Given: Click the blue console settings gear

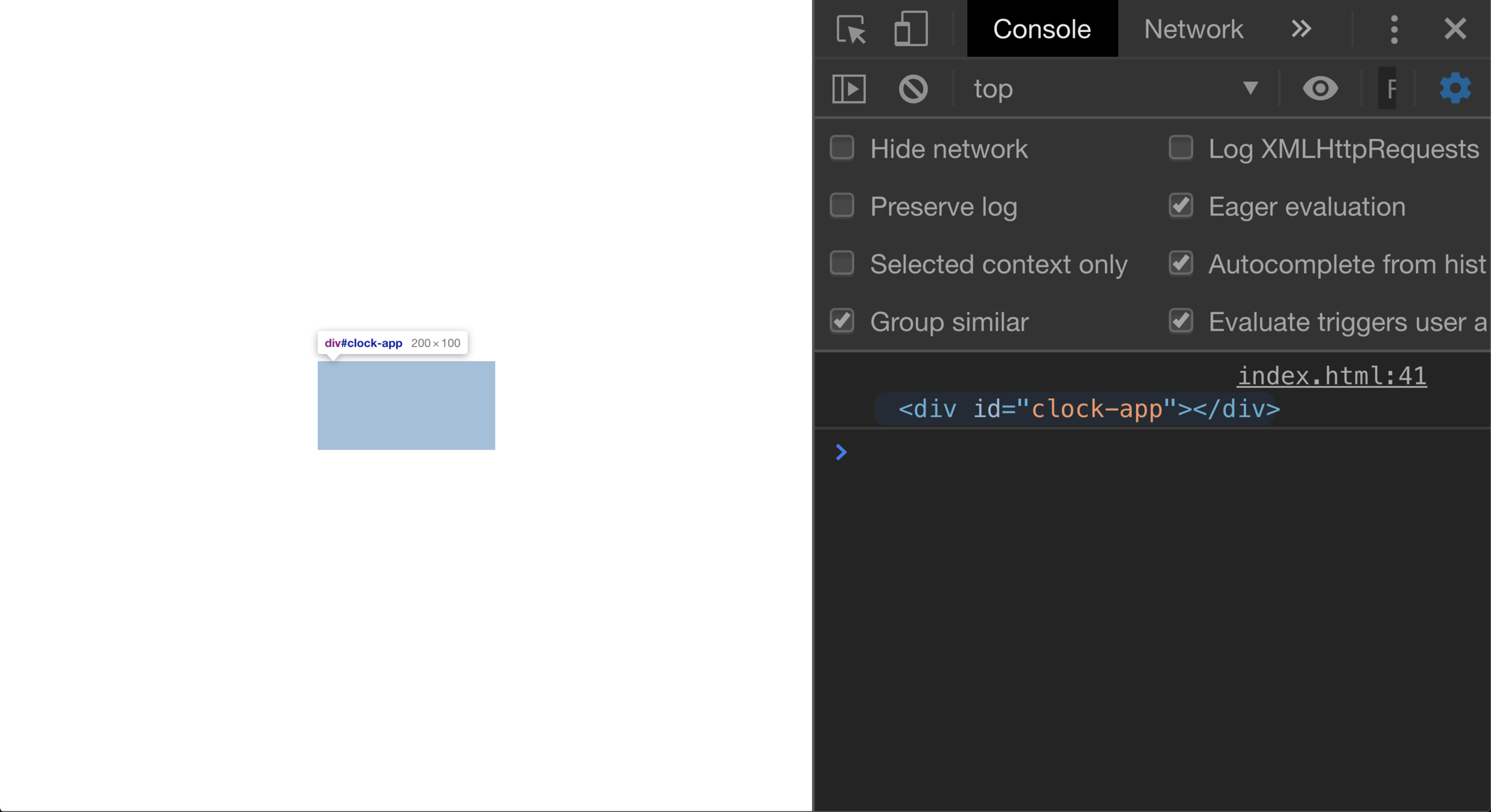Looking at the screenshot, I should tap(1454, 89).
